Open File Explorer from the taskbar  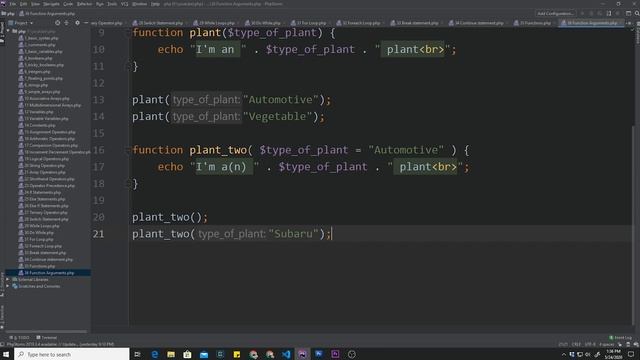coord(171,354)
